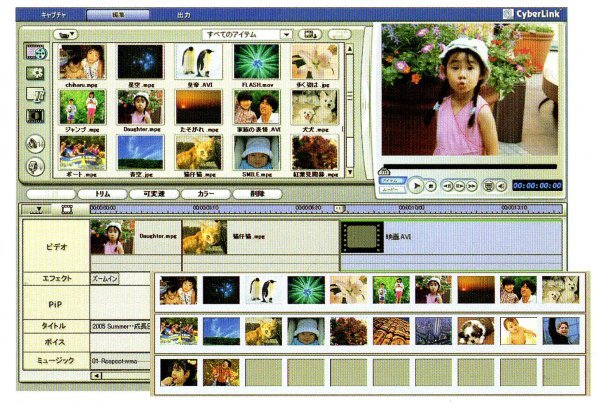Image resolution: width=600 pixels, height=405 pixels.
Task: Open the Transitions Room filmstrip icon
Action: point(35,116)
